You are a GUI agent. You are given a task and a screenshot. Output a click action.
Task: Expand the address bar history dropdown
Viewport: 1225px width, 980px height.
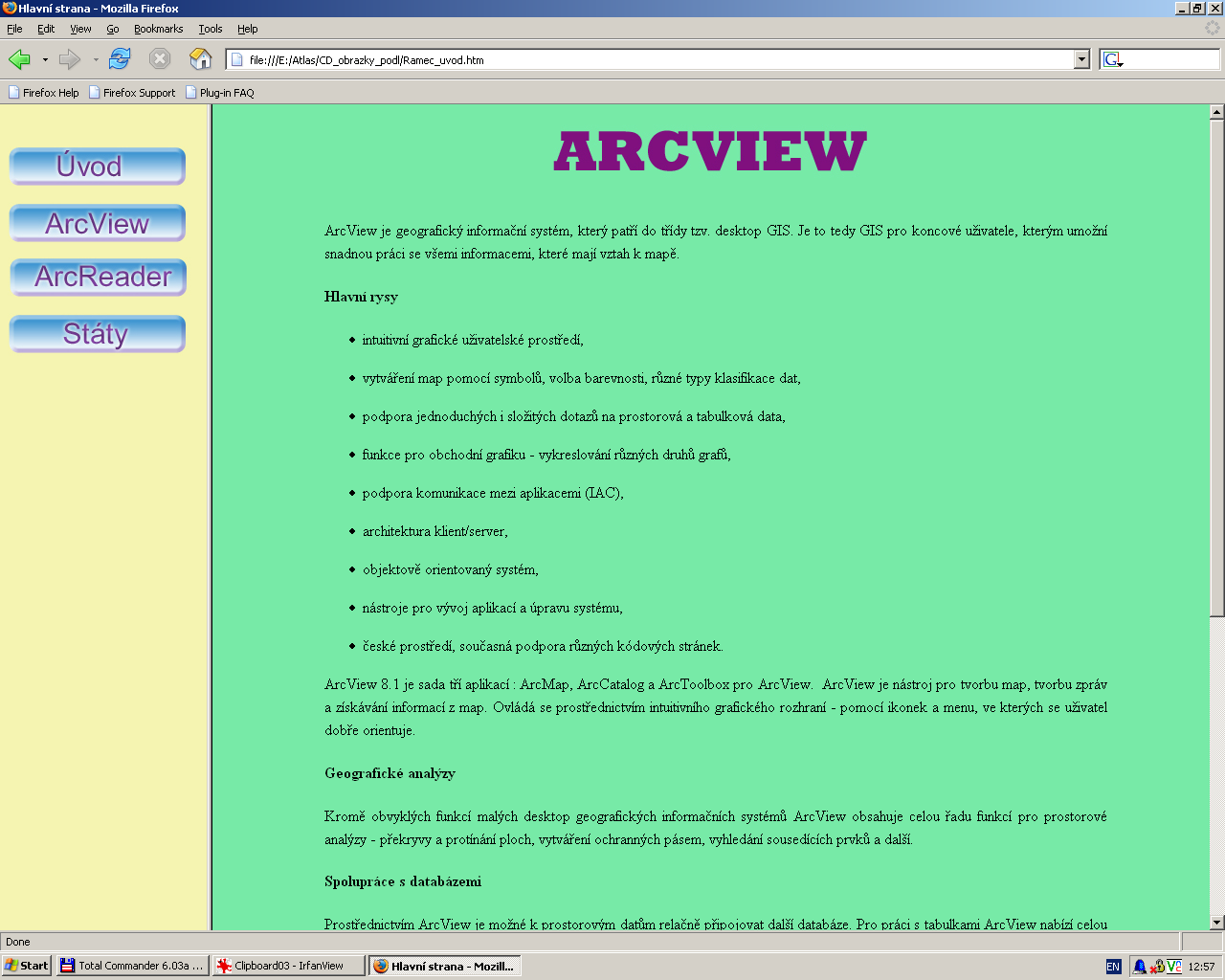coord(1081,59)
